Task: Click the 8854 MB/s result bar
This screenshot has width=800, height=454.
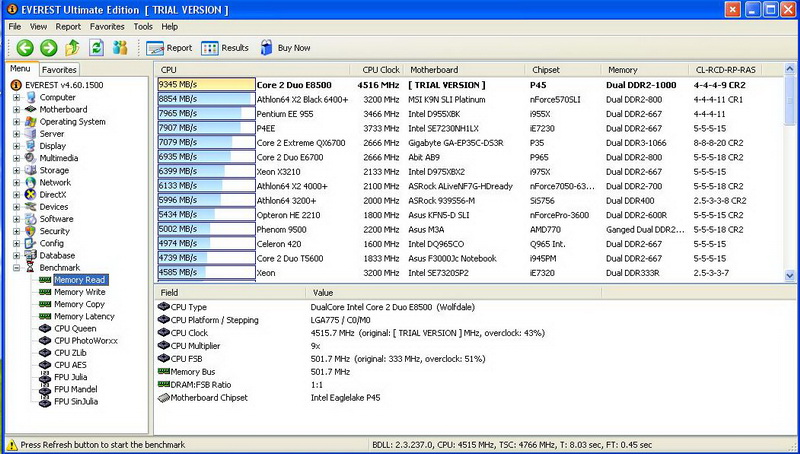Action: 206,99
